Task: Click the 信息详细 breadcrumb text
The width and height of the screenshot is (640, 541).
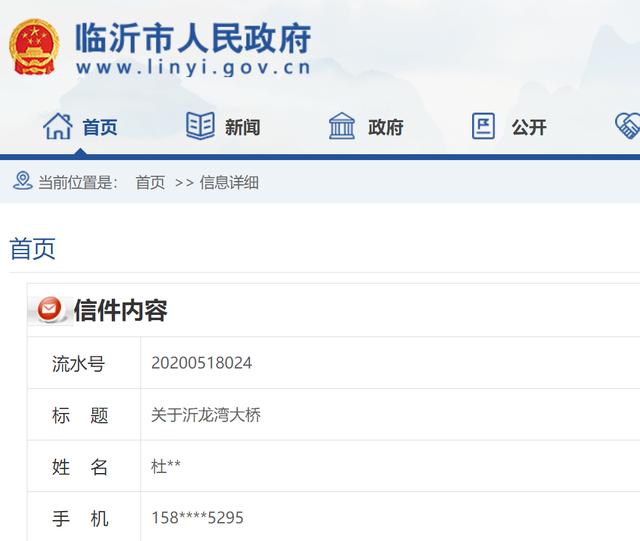Action: coord(229,183)
